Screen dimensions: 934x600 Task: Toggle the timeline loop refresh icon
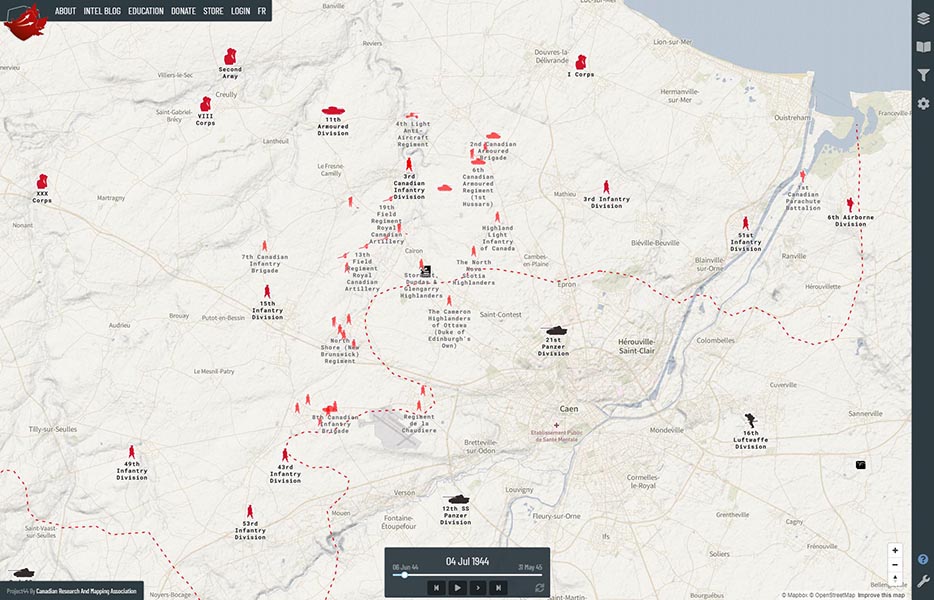(540, 588)
